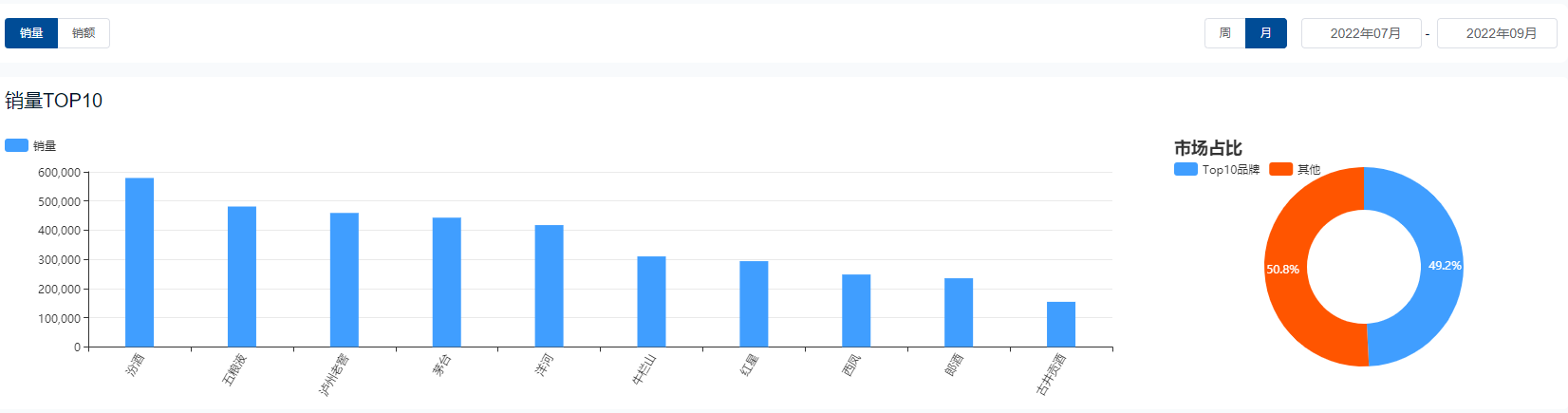
Task: Toggle the blue 销量 legend swatch
Action: (17, 145)
